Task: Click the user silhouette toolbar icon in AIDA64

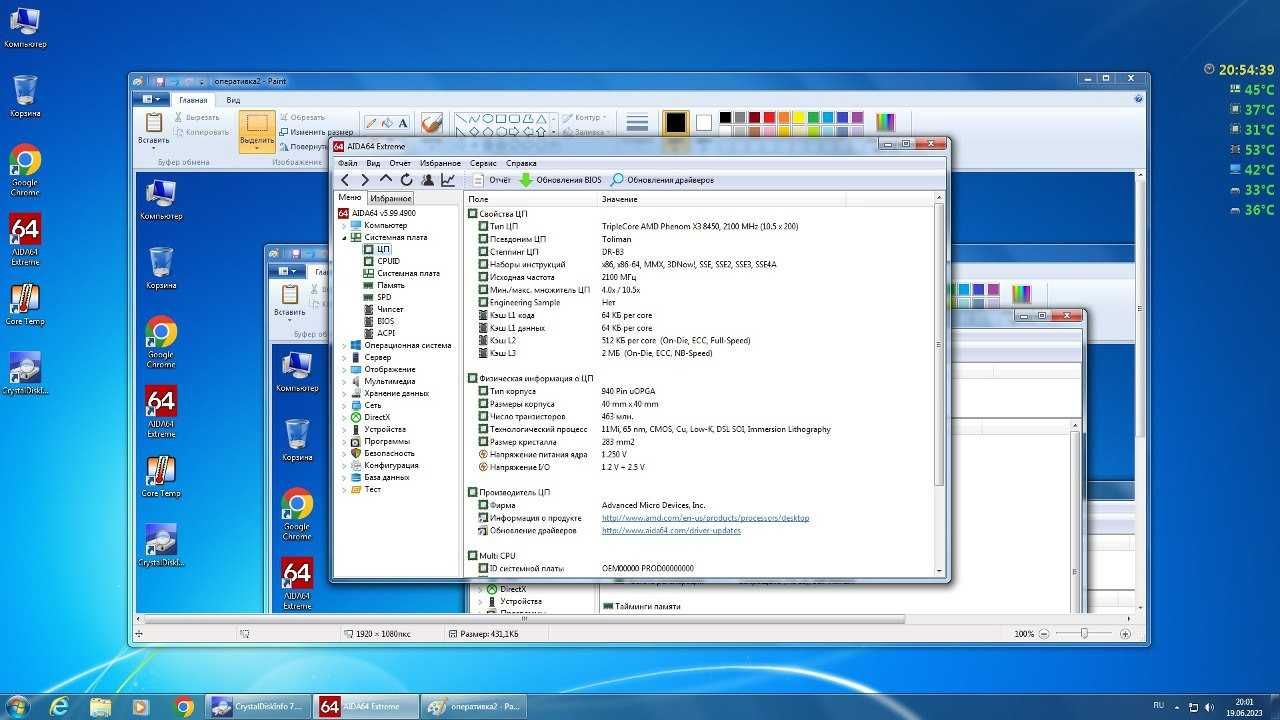Action: click(427, 180)
